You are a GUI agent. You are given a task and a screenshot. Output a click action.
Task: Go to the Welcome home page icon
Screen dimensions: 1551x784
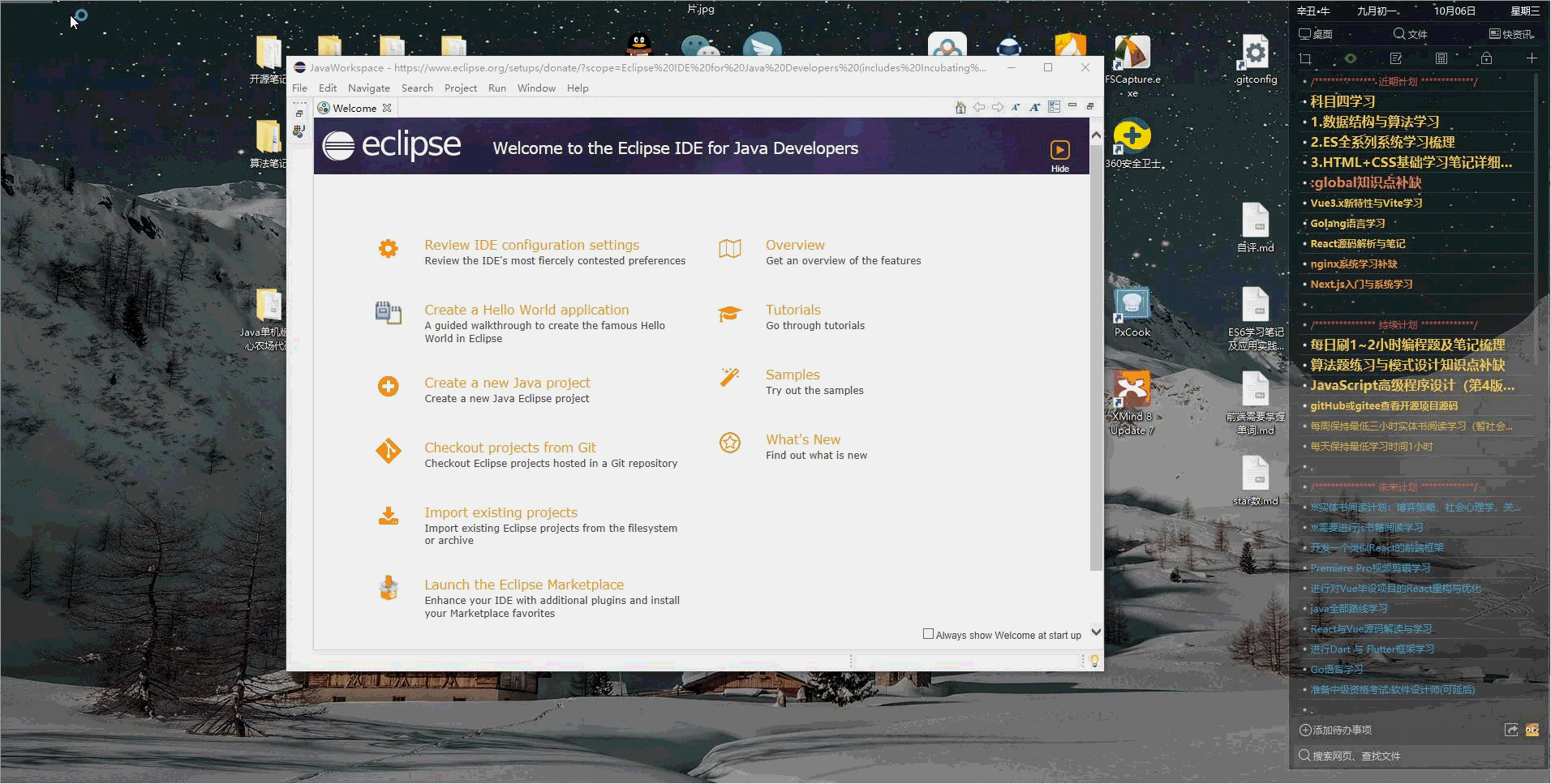tap(960, 107)
